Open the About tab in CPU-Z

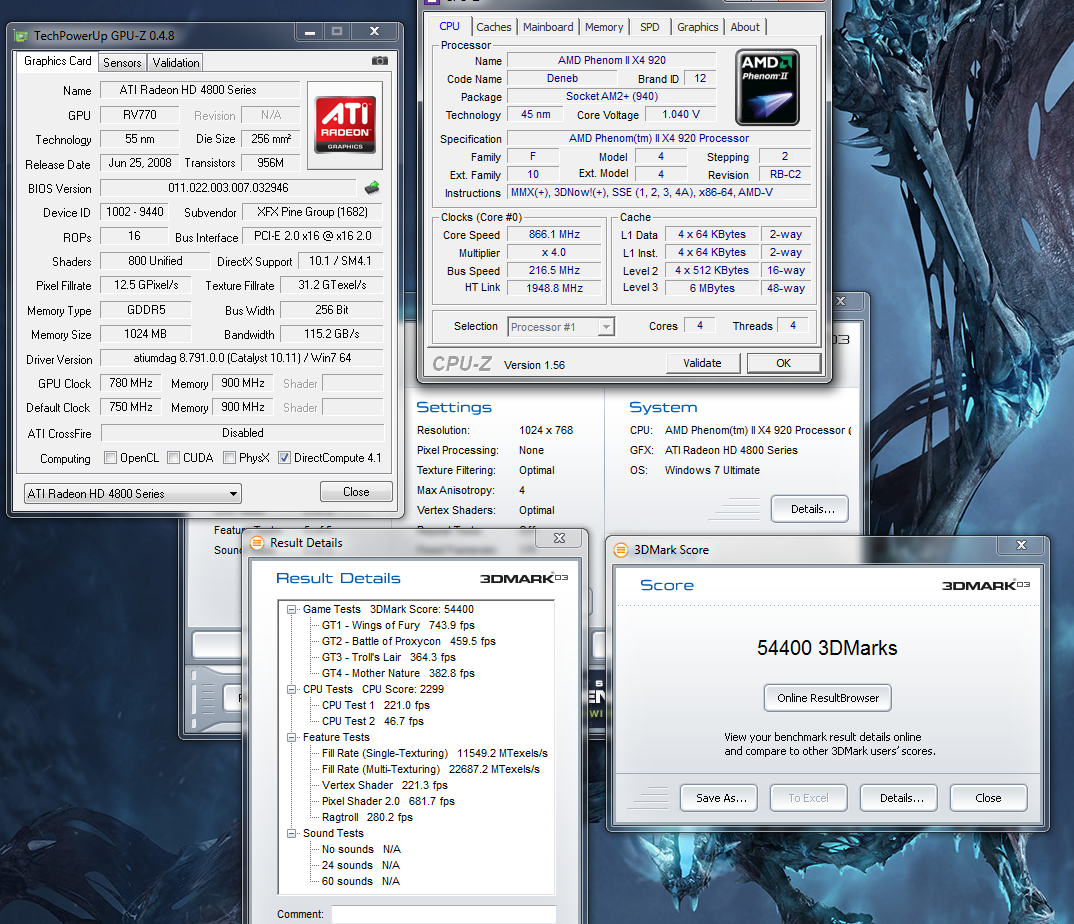(745, 27)
